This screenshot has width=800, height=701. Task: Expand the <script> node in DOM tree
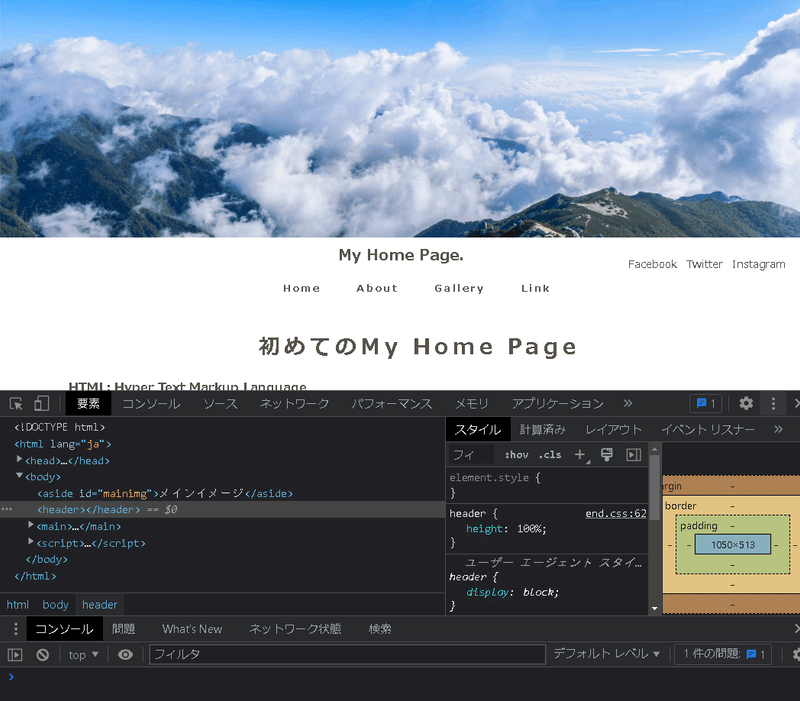[31, 541]
